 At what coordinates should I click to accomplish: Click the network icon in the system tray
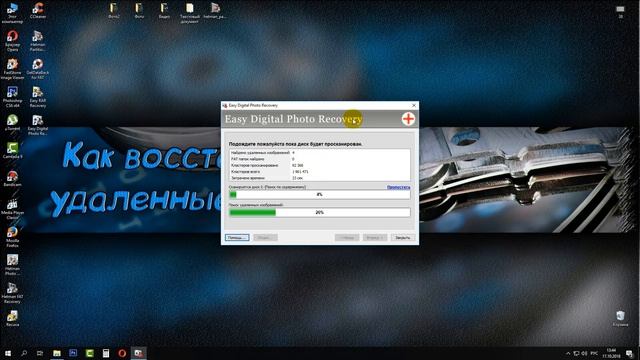pos(576,353)
